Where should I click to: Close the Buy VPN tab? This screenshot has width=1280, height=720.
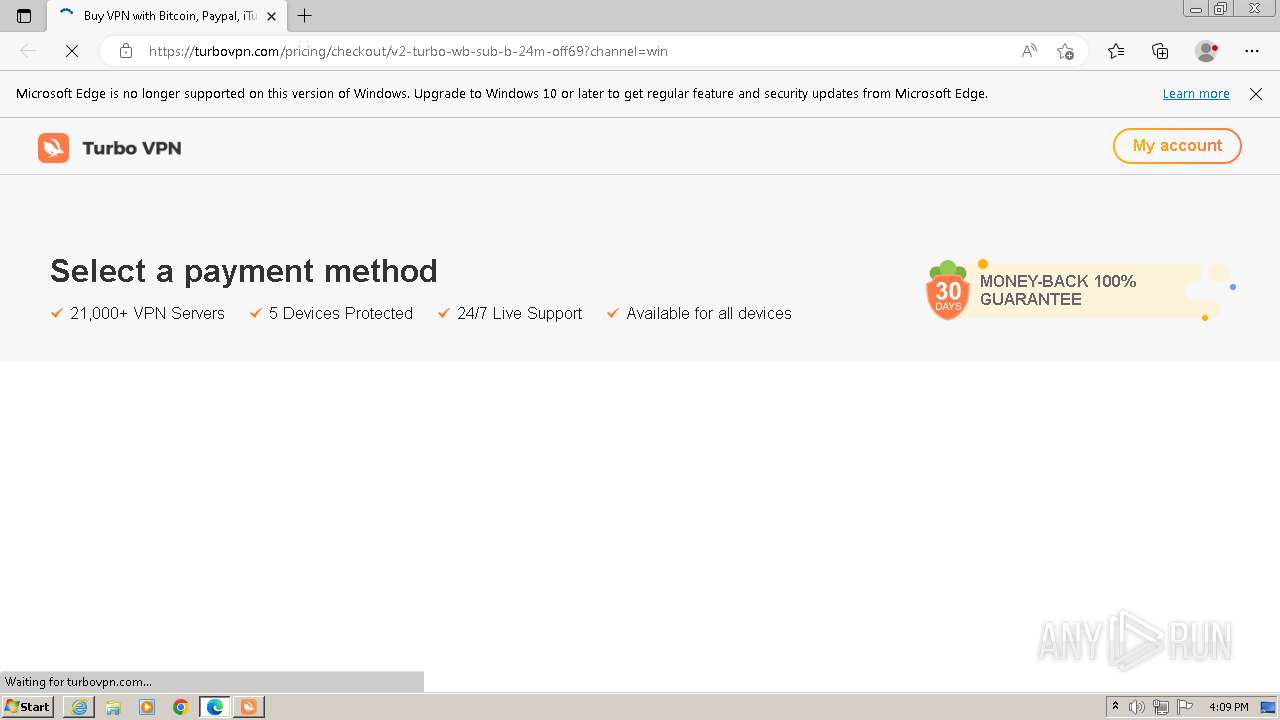click(271, 16)
